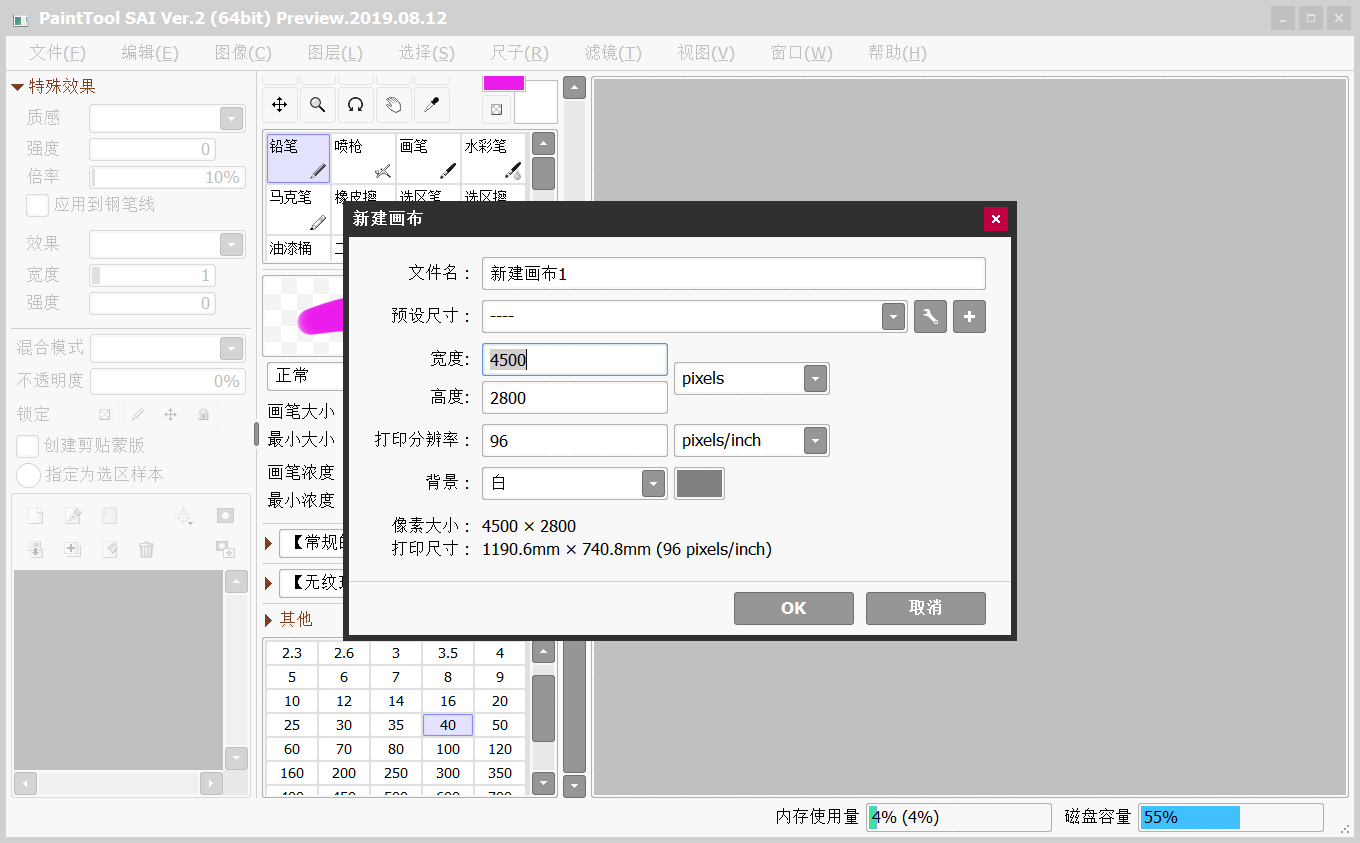Click the delete layer trash icon
This screenshot has width=1360, height=843.
[x=146, y=549]
